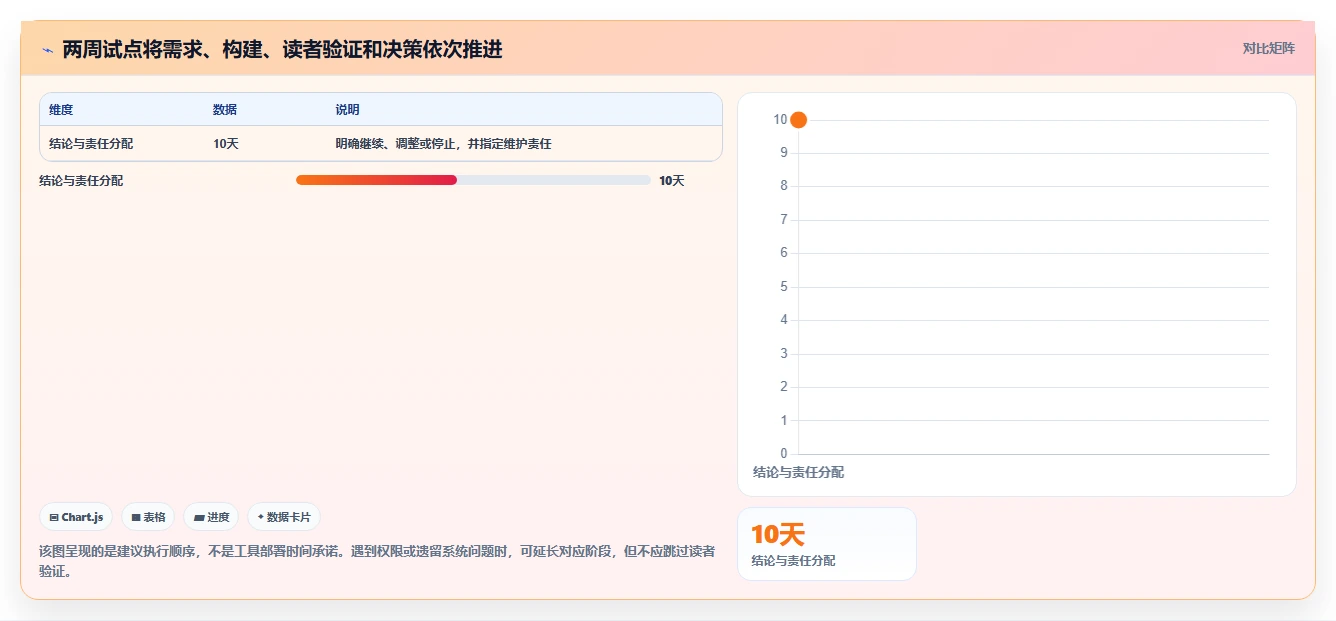Screen dimensions: 1336x621
Task: Select the 数据卡片 chip
Action: click(x=284, y=517)
